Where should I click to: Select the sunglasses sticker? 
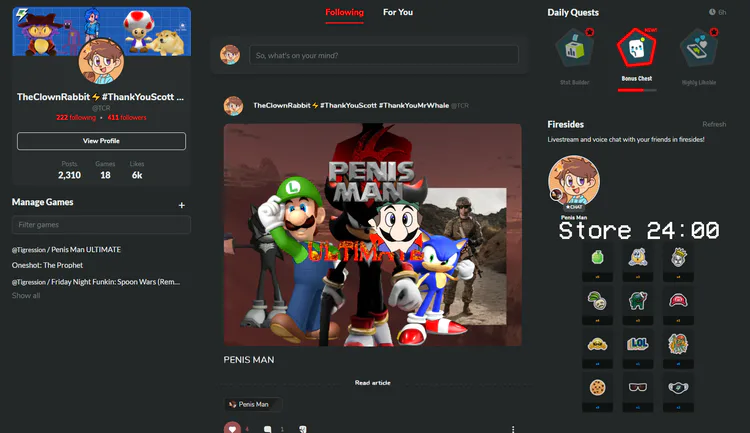[x=638, y=387]
